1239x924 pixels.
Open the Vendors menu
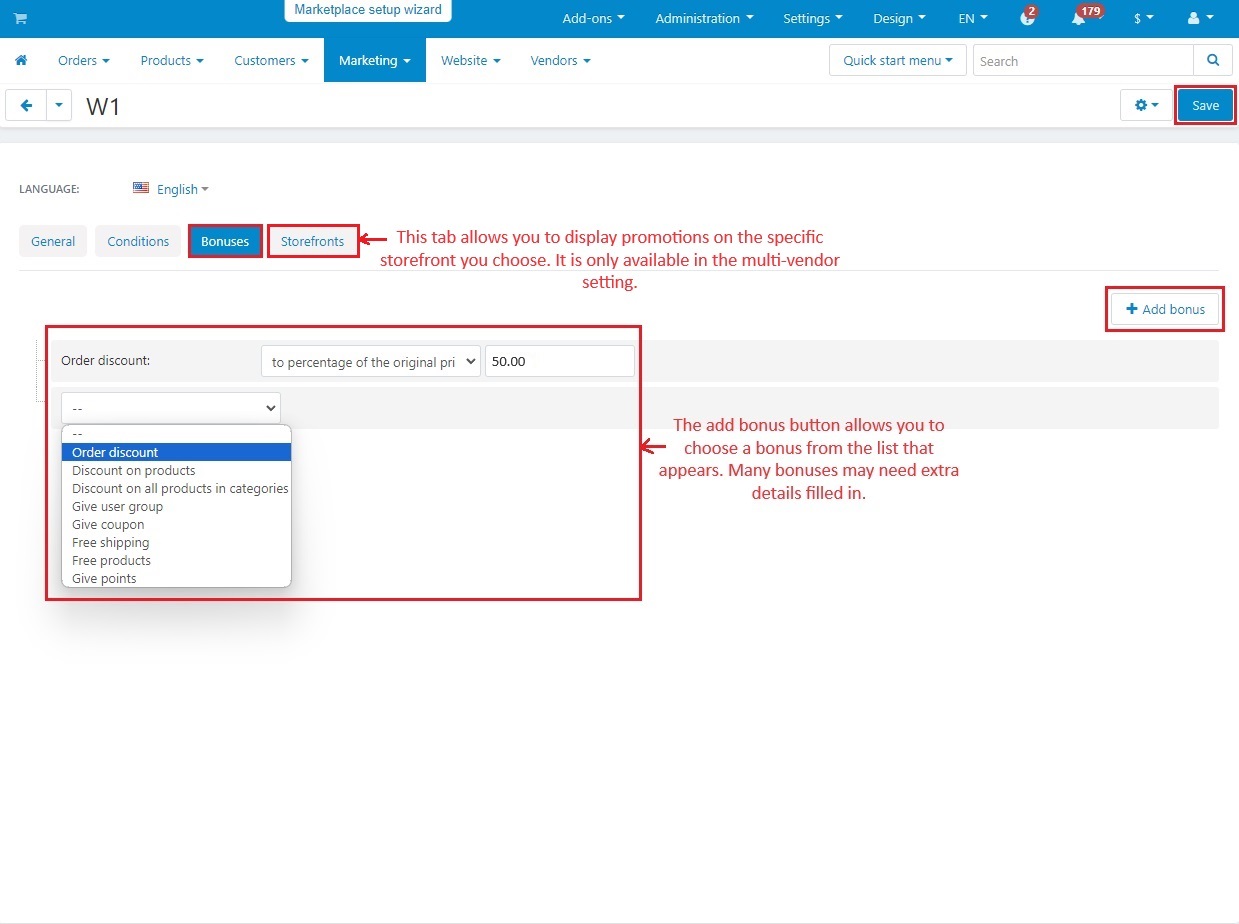[560, 60]
